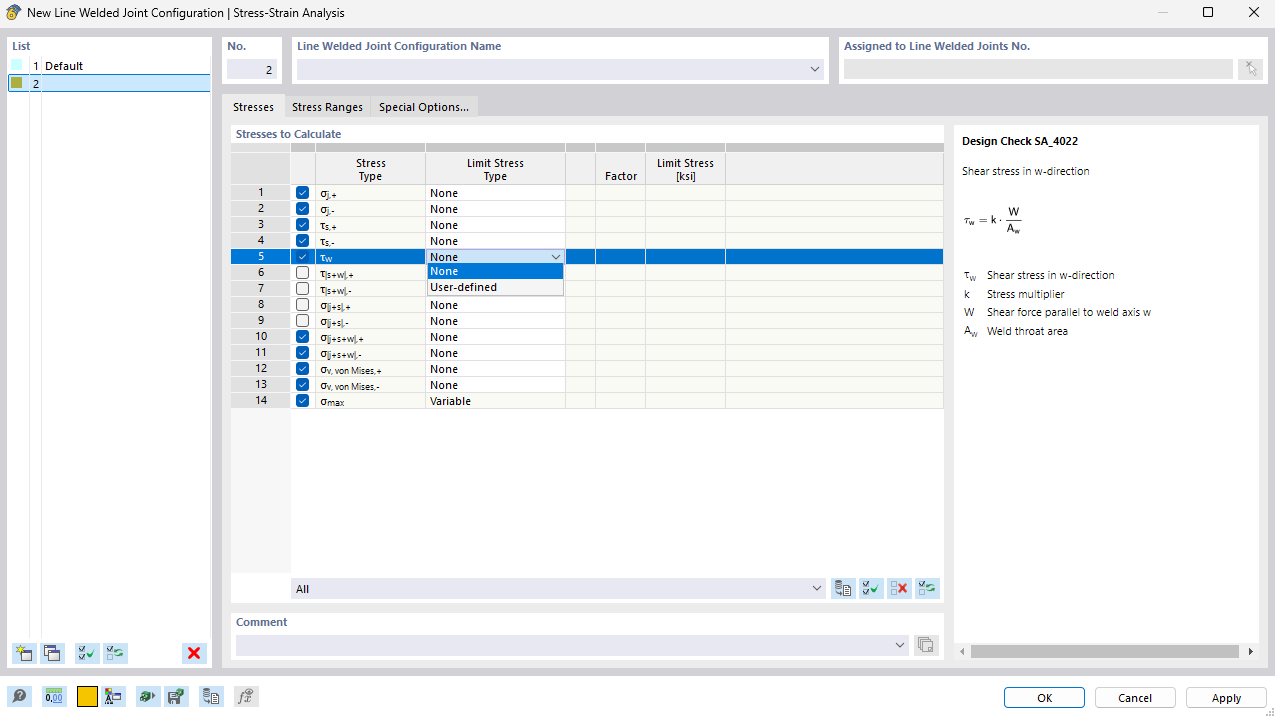Uncheck the τs,+ stress in row 3

[302, 224]
